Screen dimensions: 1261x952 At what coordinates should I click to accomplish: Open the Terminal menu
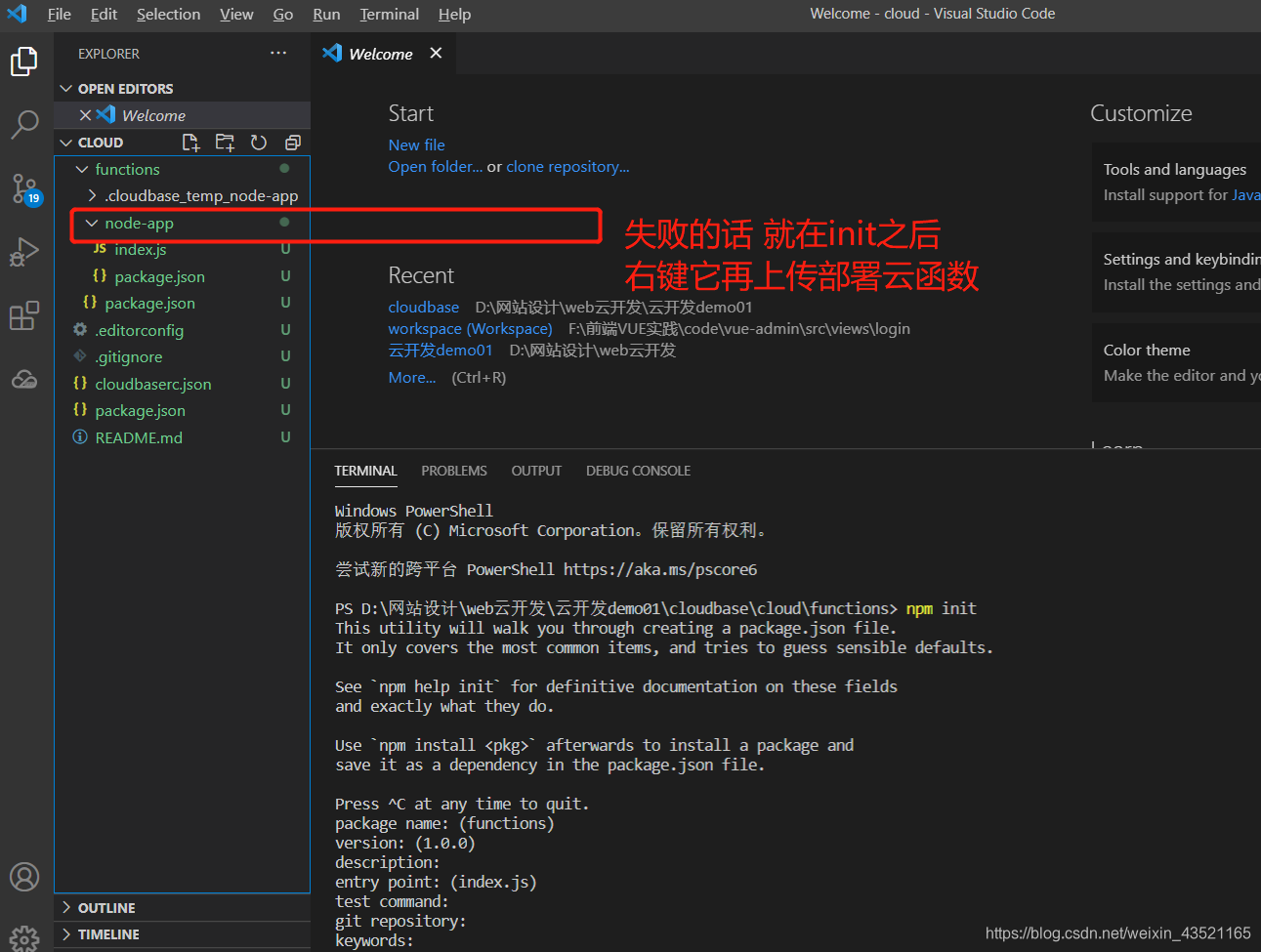[389, 14]
